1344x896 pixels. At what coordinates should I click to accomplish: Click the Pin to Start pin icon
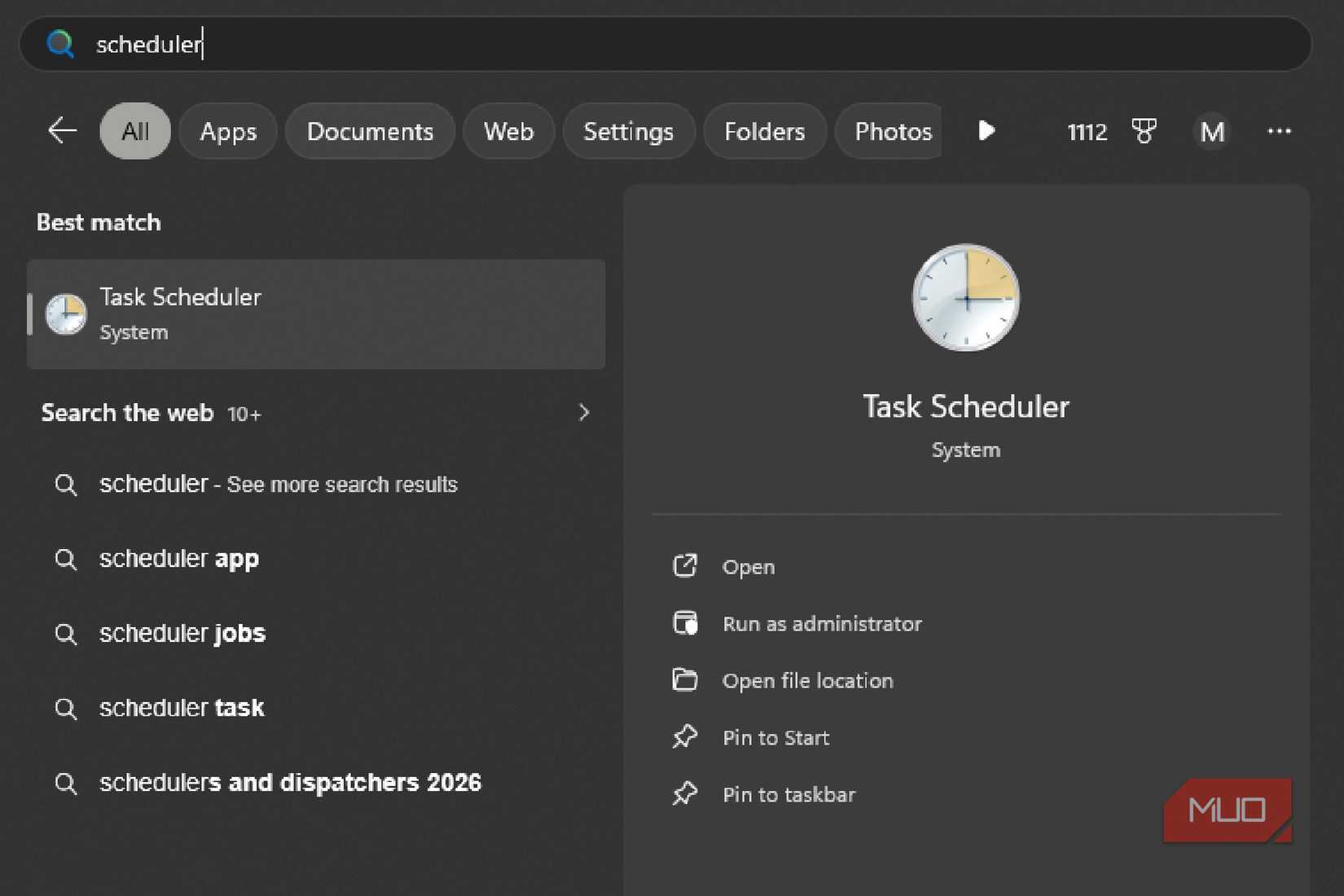[x=685, y=737]
